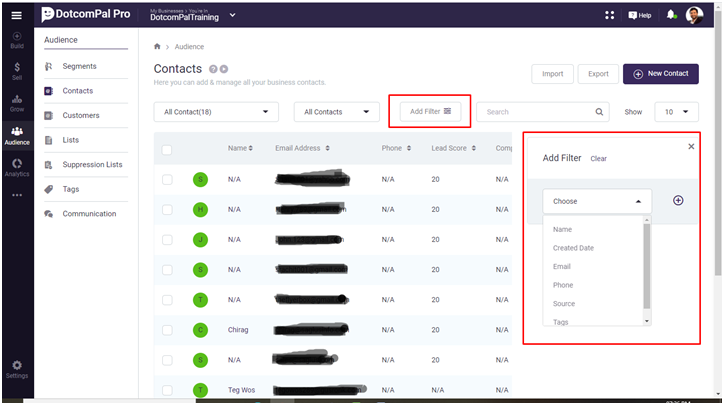Click the Import button
Viewport: 724px width, 405px height.
(552, 74)
